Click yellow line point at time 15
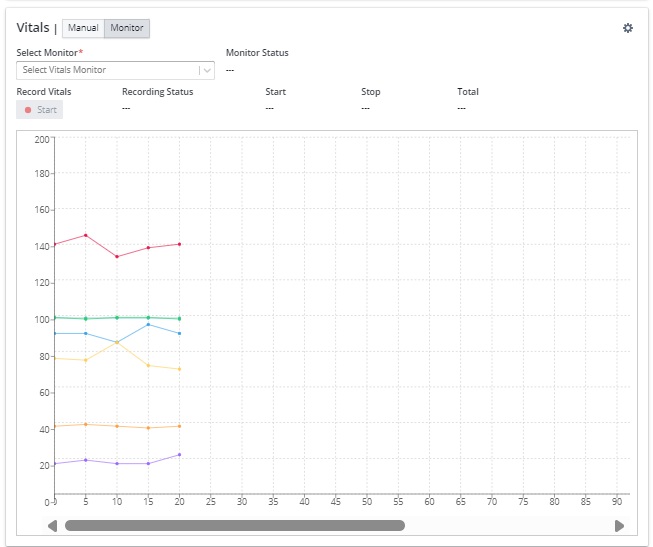The width and height of the screenshot is (653, 547). (148, 365)
